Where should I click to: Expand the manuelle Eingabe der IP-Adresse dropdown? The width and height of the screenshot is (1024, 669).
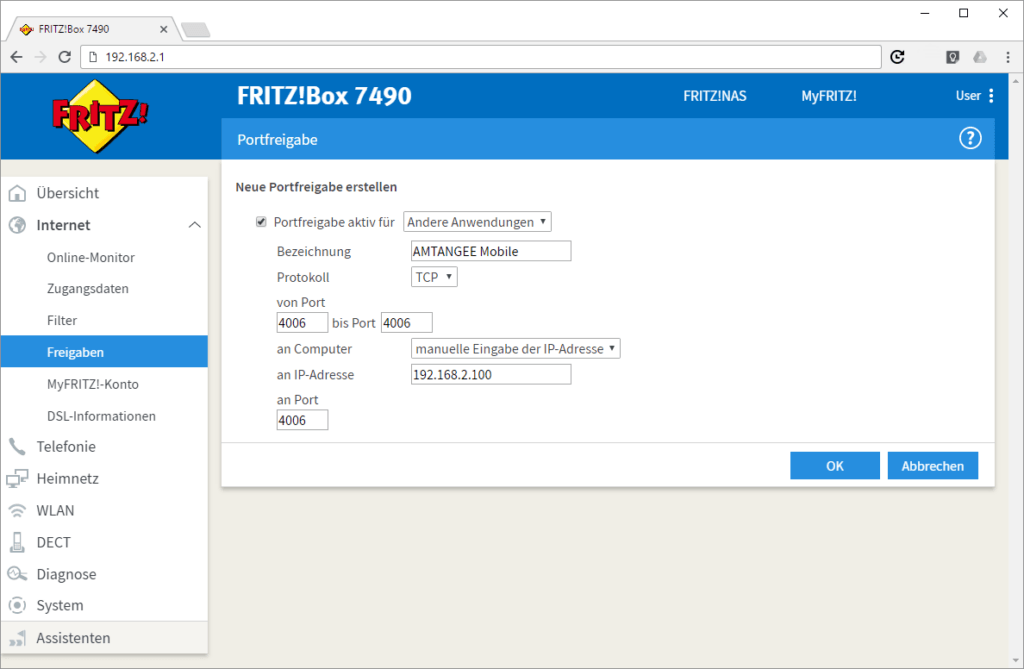click(x=516, y=349)
